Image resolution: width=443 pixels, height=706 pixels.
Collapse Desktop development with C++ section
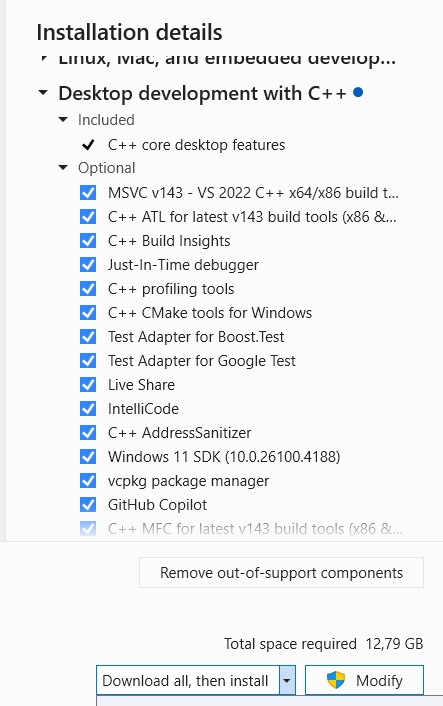coord(43,93)
